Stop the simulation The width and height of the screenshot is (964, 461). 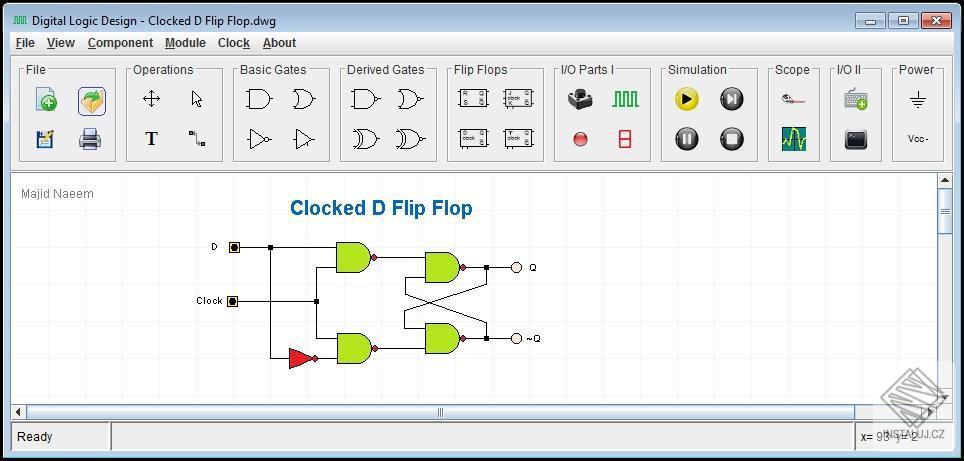[x=732, y=139]
